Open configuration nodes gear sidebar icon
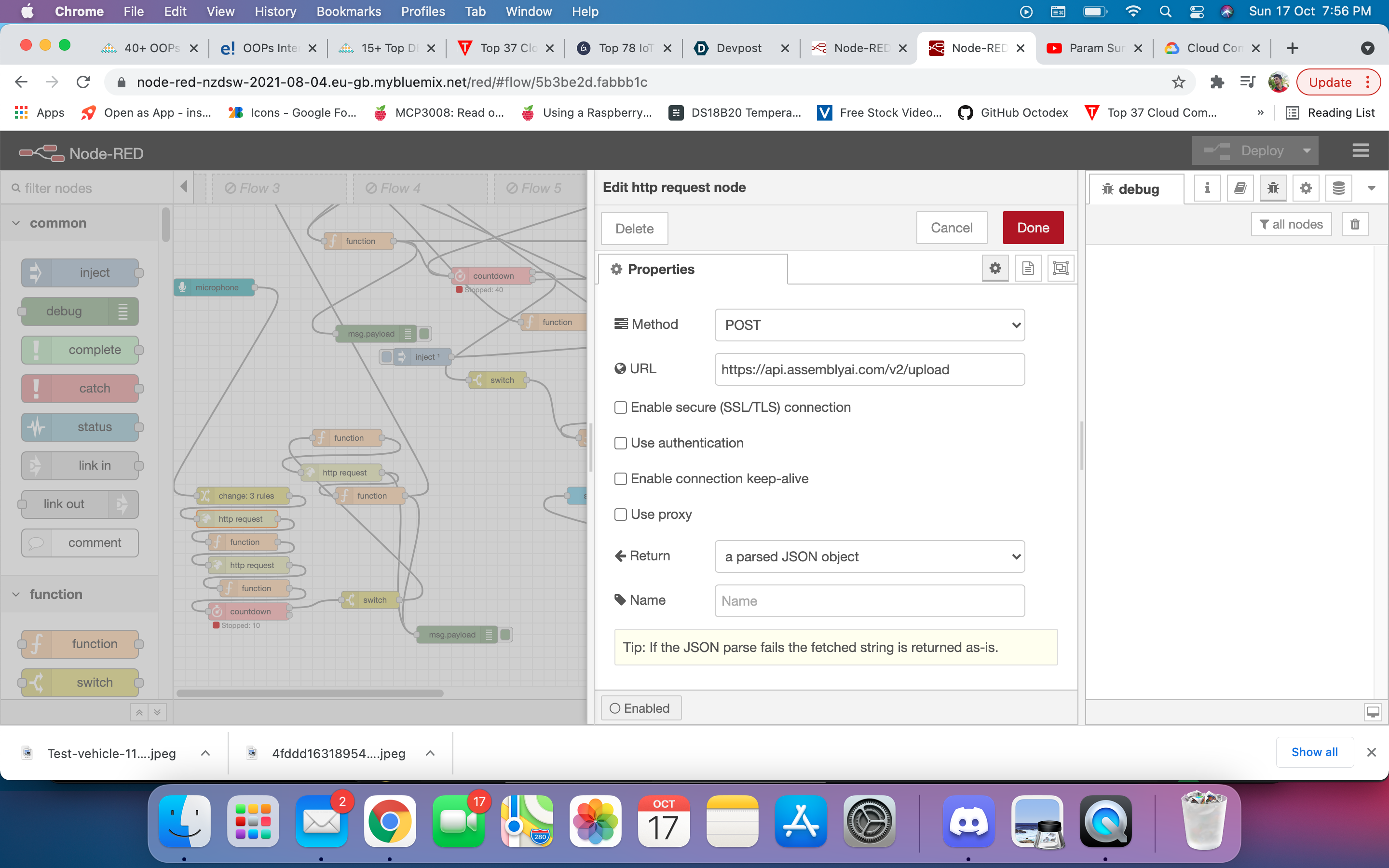This screenshot has width=1389, height=868. [1306, 188]
